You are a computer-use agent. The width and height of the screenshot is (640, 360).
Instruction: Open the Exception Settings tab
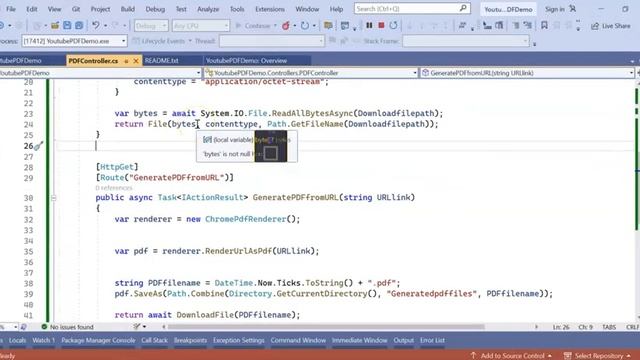click(x=239, y=340)
